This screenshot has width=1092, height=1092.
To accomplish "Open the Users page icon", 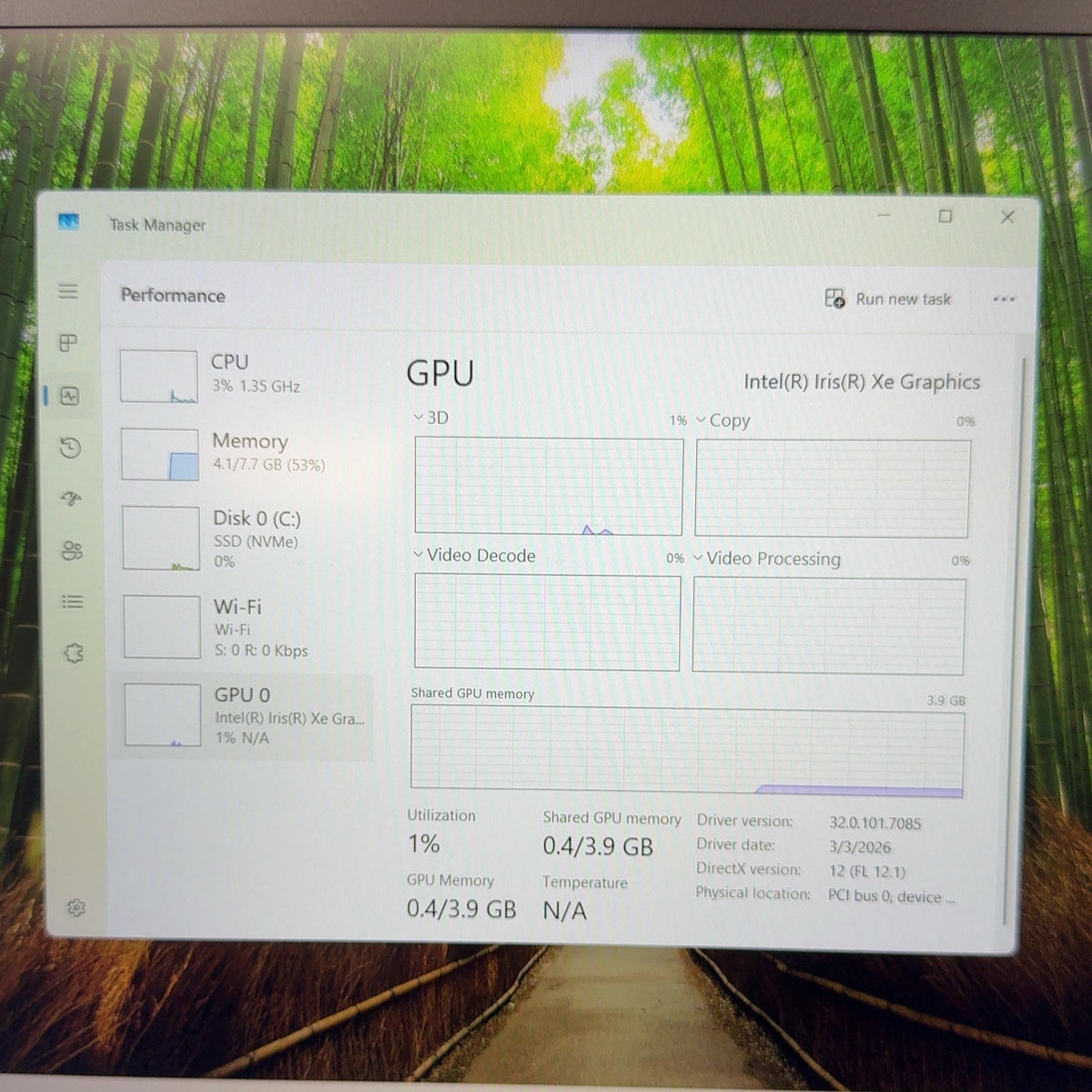I will click(x=72, y=551).
